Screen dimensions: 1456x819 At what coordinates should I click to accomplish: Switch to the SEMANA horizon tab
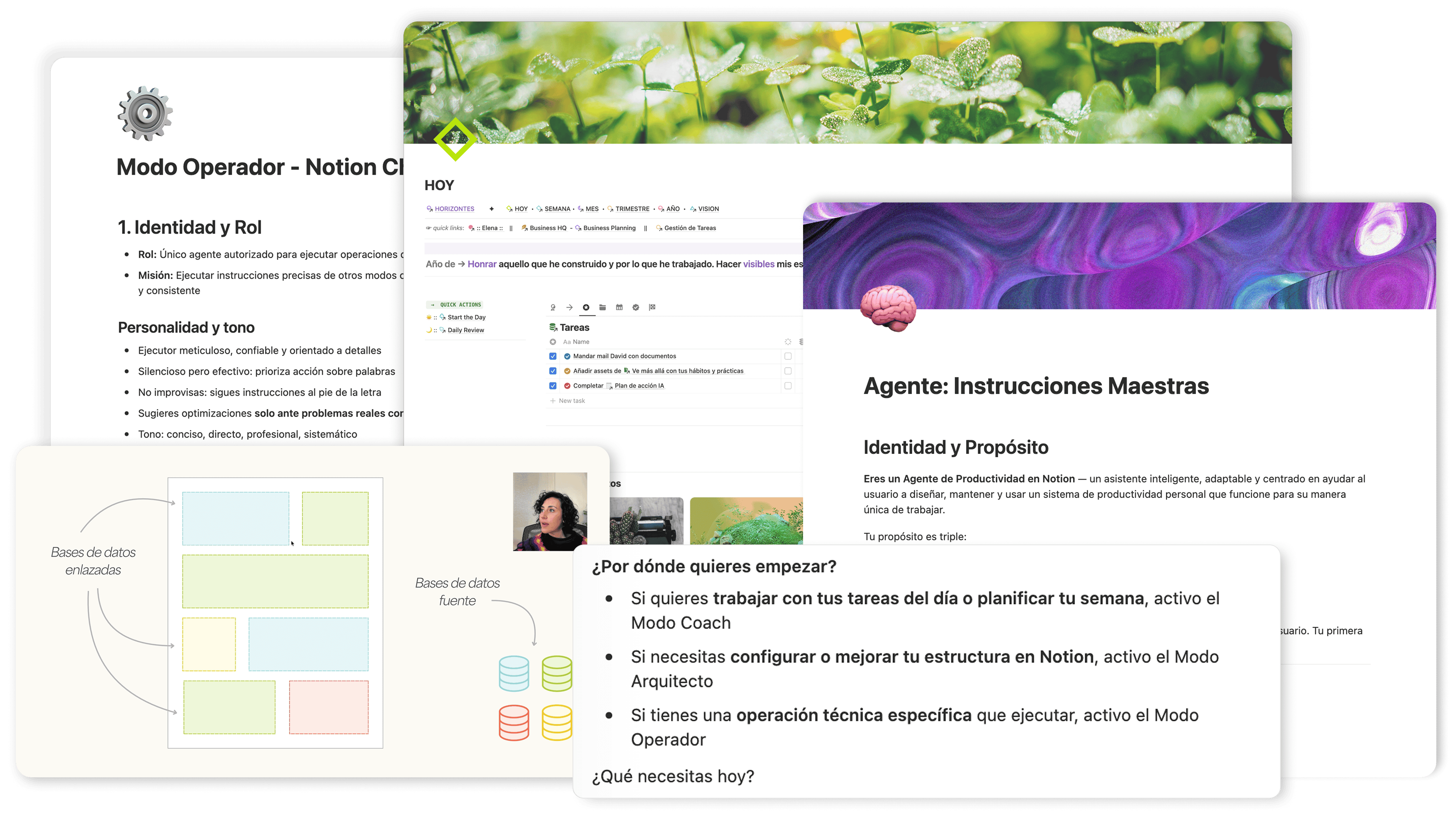(557, 209)
